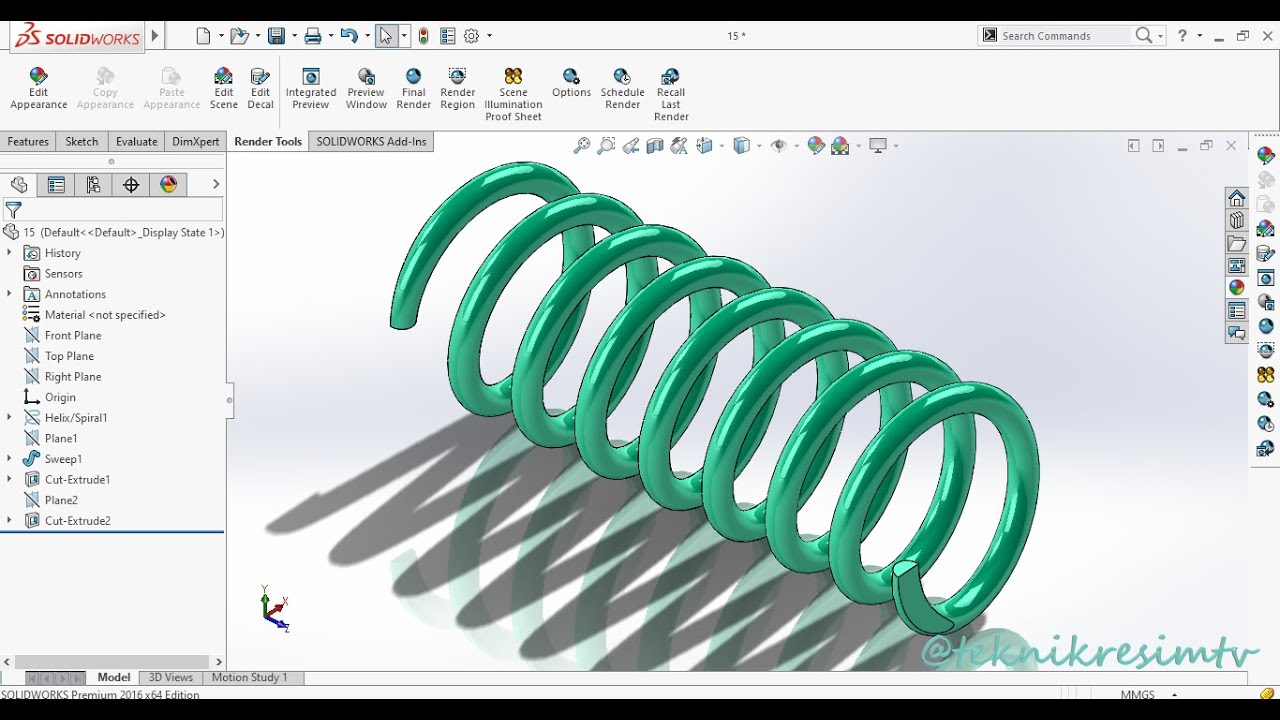Open Edit Decal
Screen dimensions: 1280x720
pos(260,89)
